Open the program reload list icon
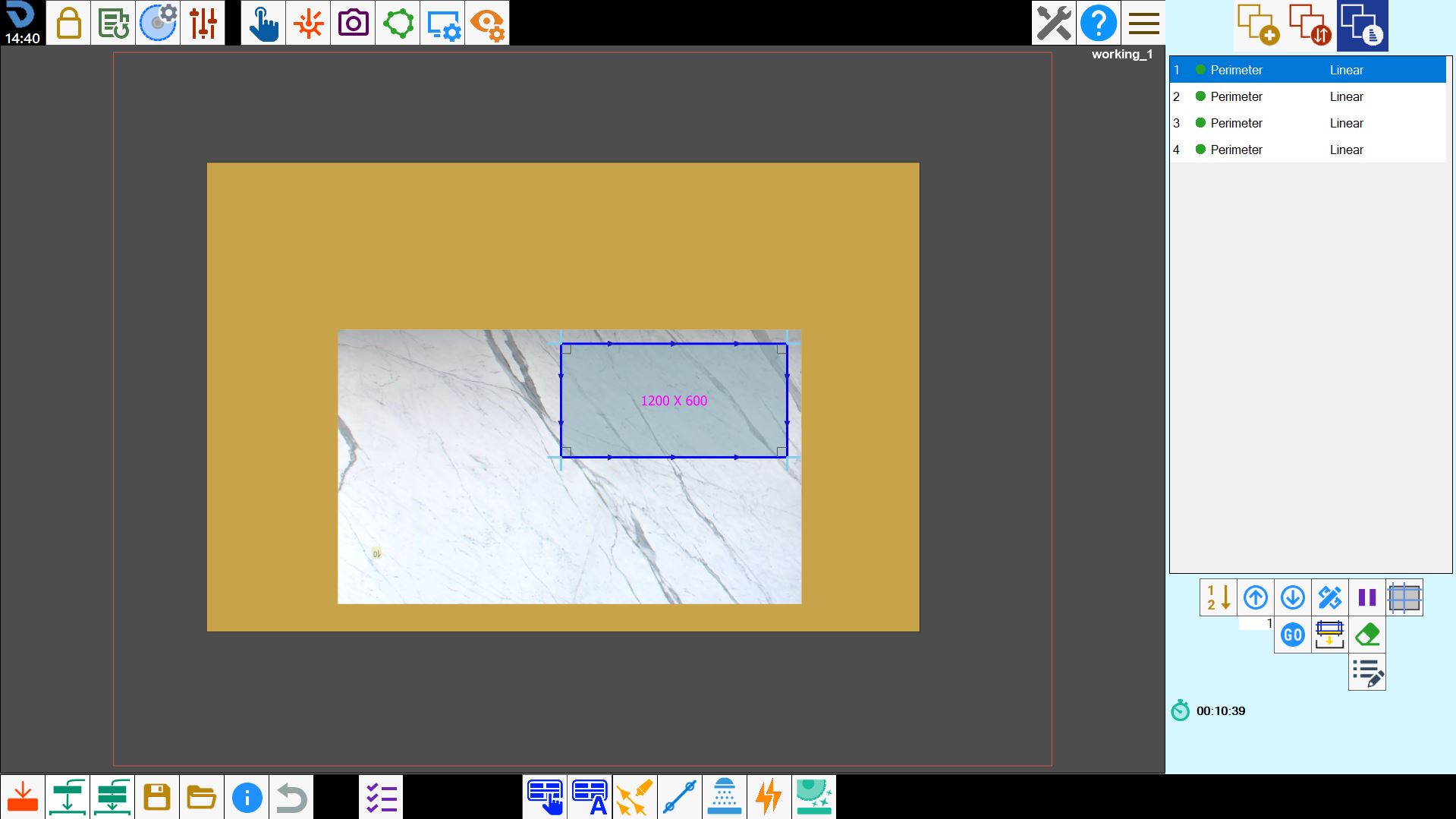The width and height of the screenshot is (1456, 819). (113, 23)
